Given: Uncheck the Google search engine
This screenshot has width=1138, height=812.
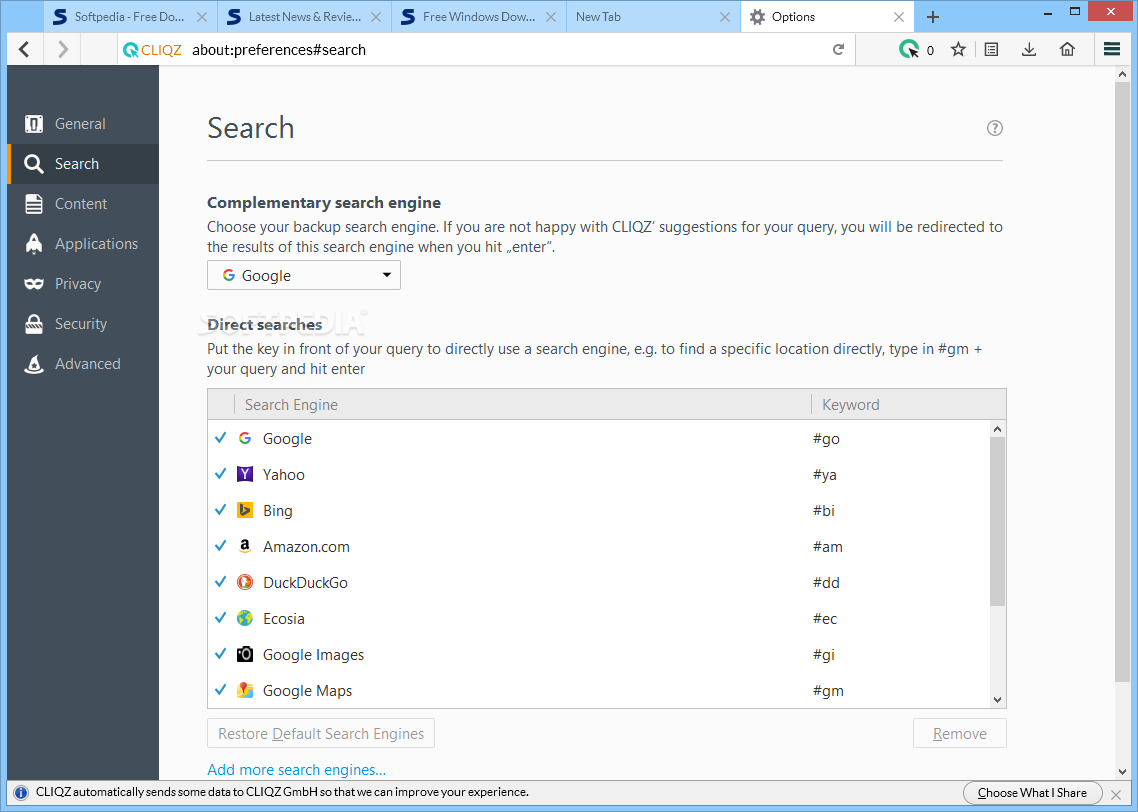Looking at the screenshot, I should [221, 438].
